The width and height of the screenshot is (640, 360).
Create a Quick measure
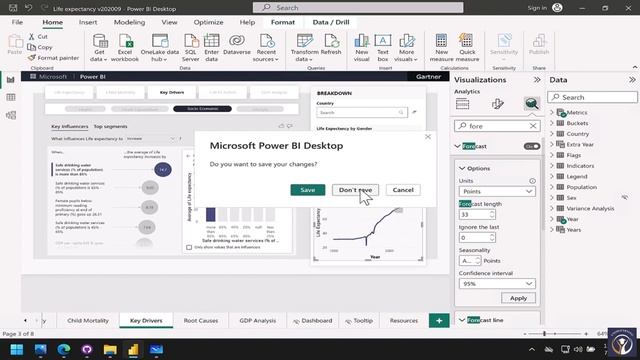coord(467,48)
